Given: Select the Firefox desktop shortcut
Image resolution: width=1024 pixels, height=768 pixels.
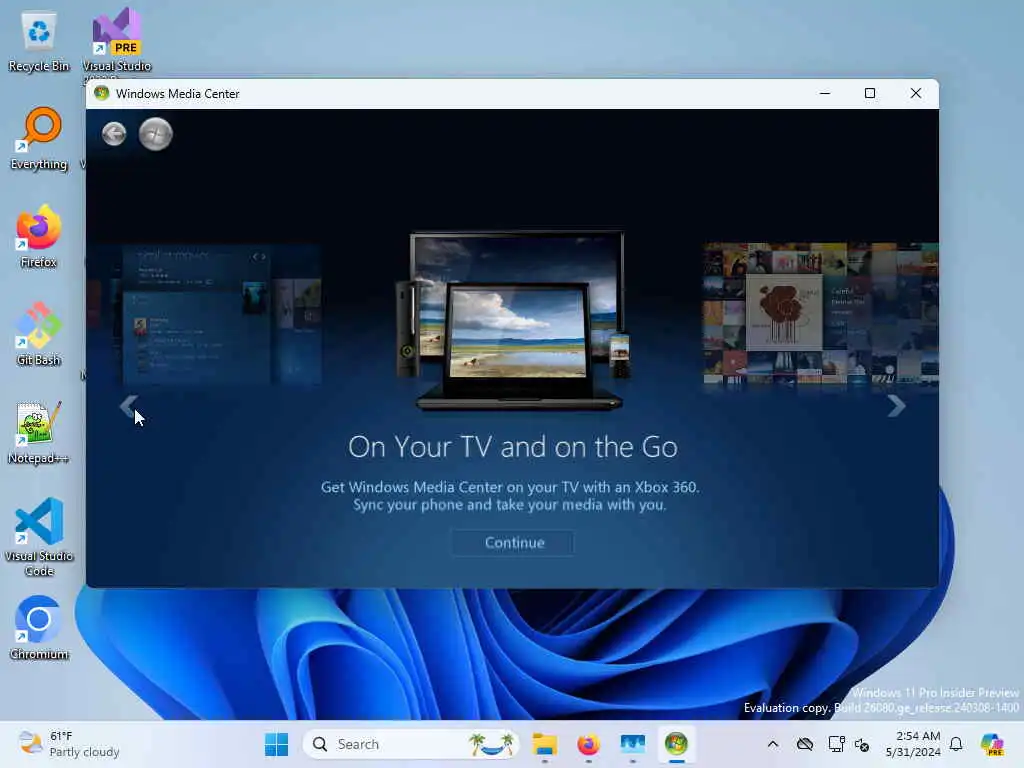Looking at the screenshot, I should tap(39, 236).
